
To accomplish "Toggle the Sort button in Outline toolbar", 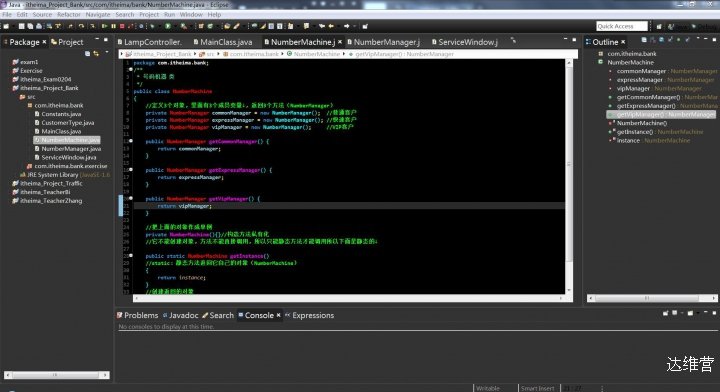I will point(652,40).
